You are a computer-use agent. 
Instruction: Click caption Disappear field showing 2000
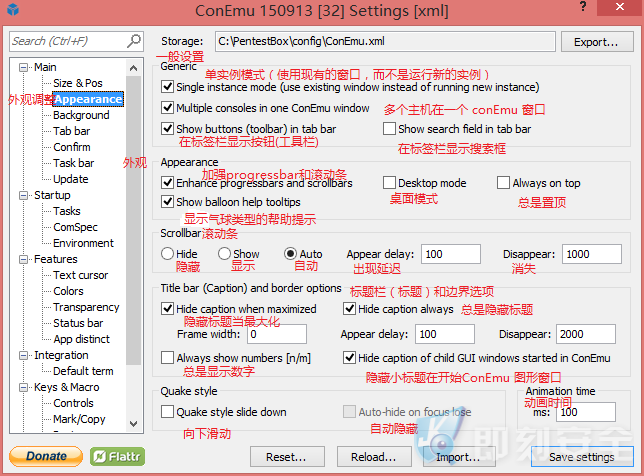tap(586, 334)
